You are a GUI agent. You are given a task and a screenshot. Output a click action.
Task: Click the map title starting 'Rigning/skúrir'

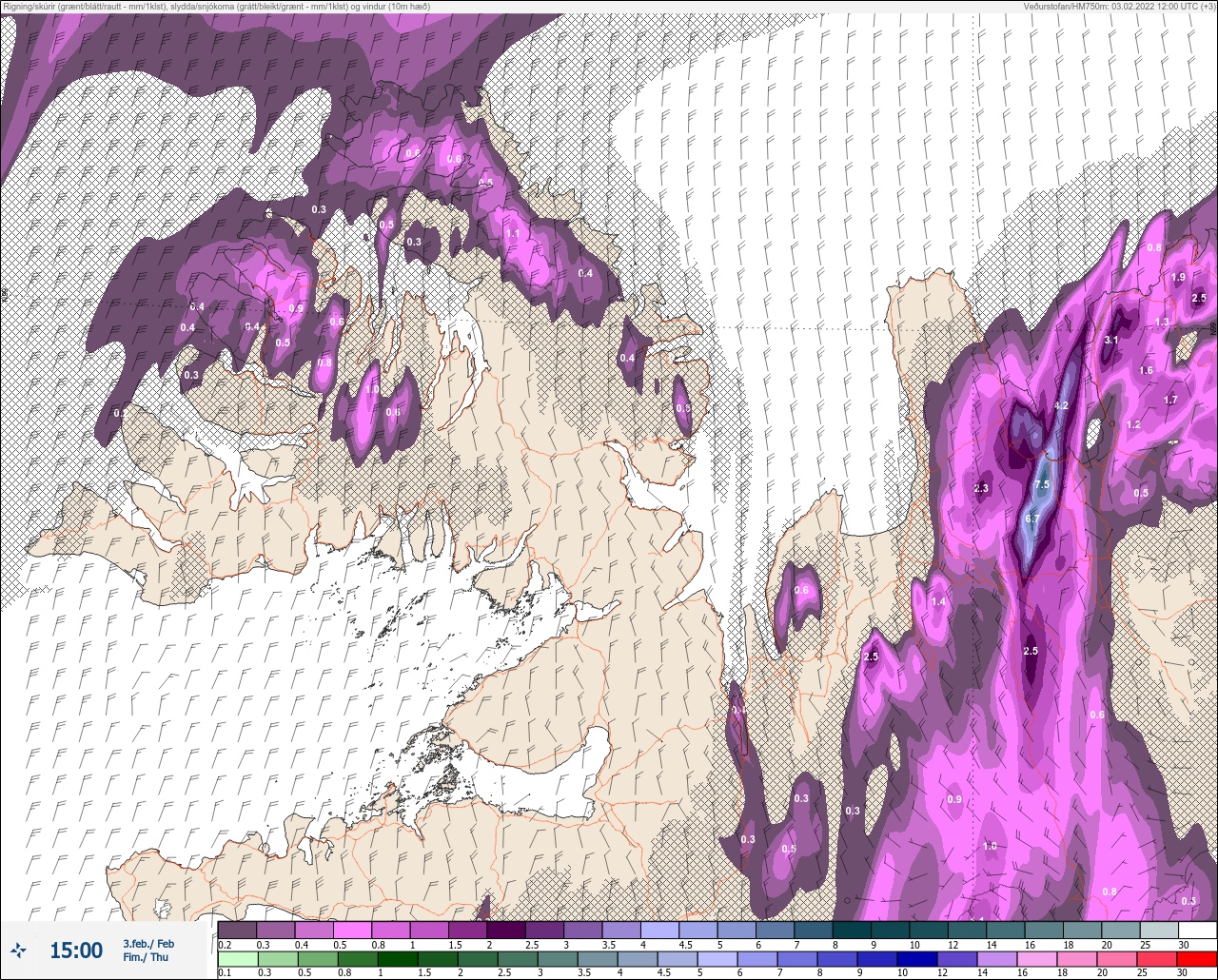point(215,6)
